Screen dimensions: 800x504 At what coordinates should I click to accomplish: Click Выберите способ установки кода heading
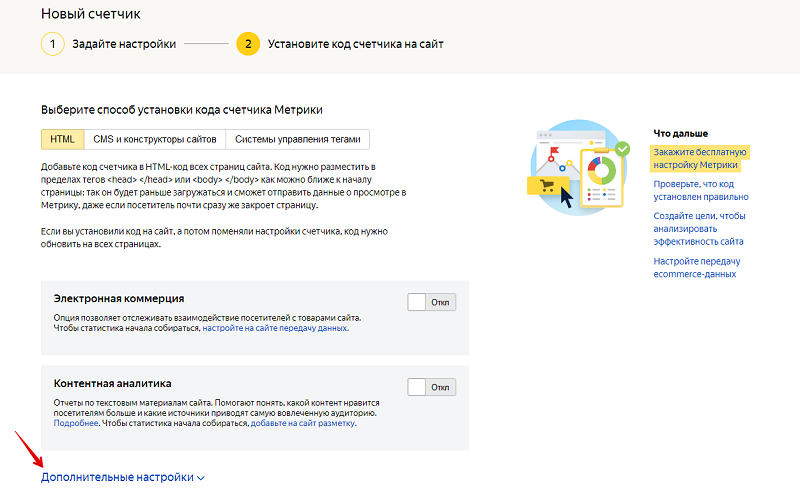click(182, 110)
